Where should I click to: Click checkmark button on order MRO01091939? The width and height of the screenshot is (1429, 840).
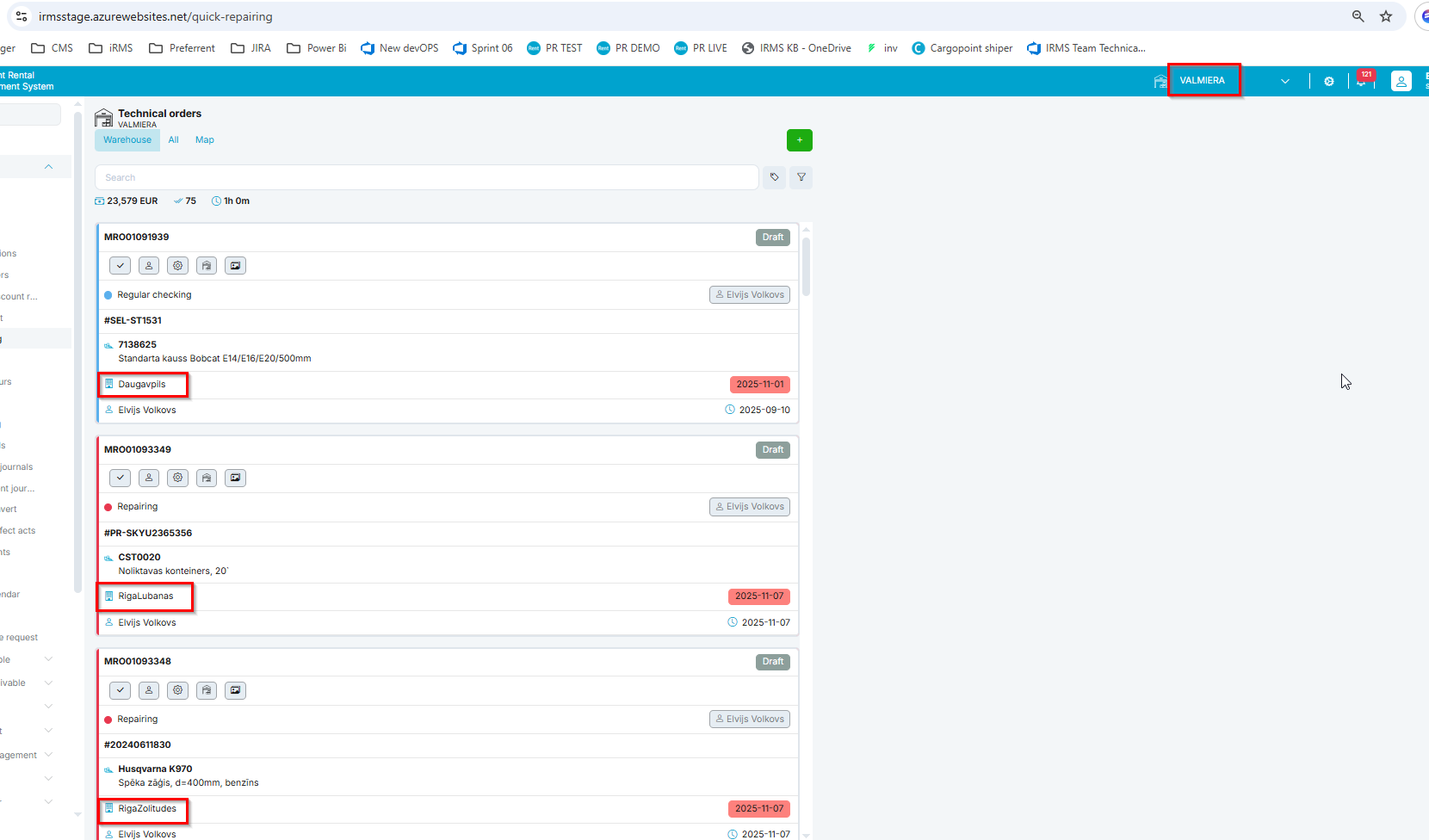pos(121,266)
